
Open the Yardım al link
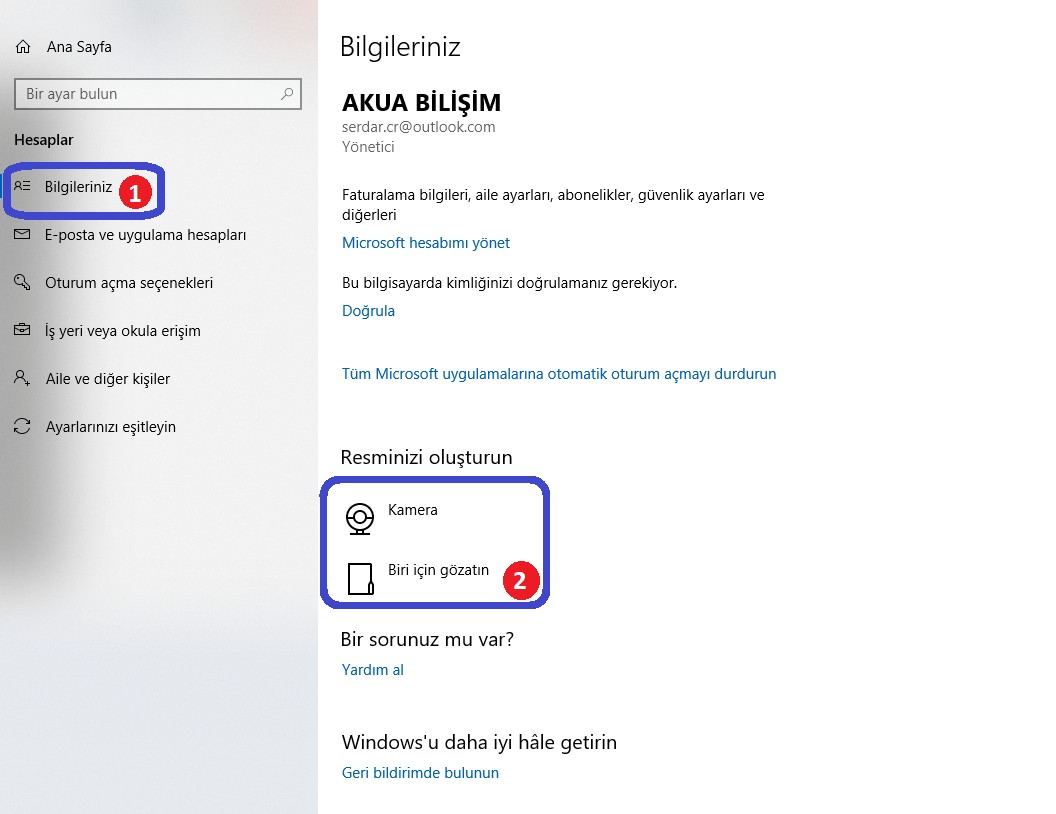tap(372, 670)
